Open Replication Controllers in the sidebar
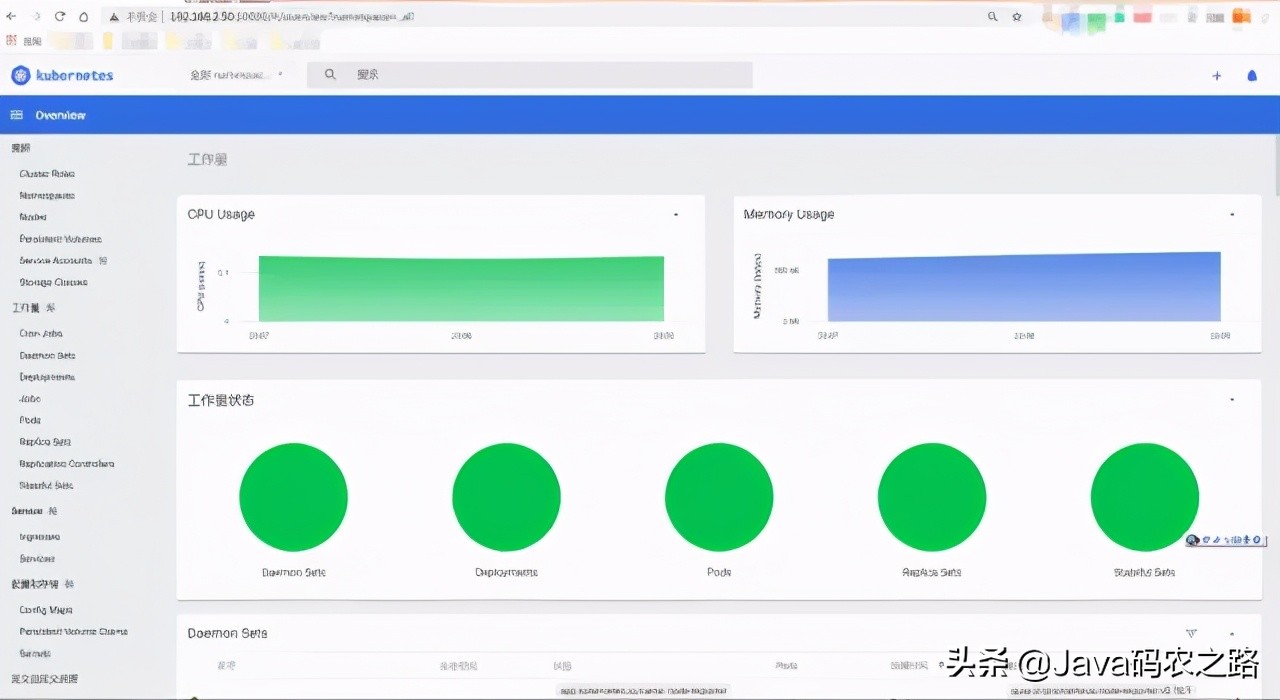 point(67,464)
